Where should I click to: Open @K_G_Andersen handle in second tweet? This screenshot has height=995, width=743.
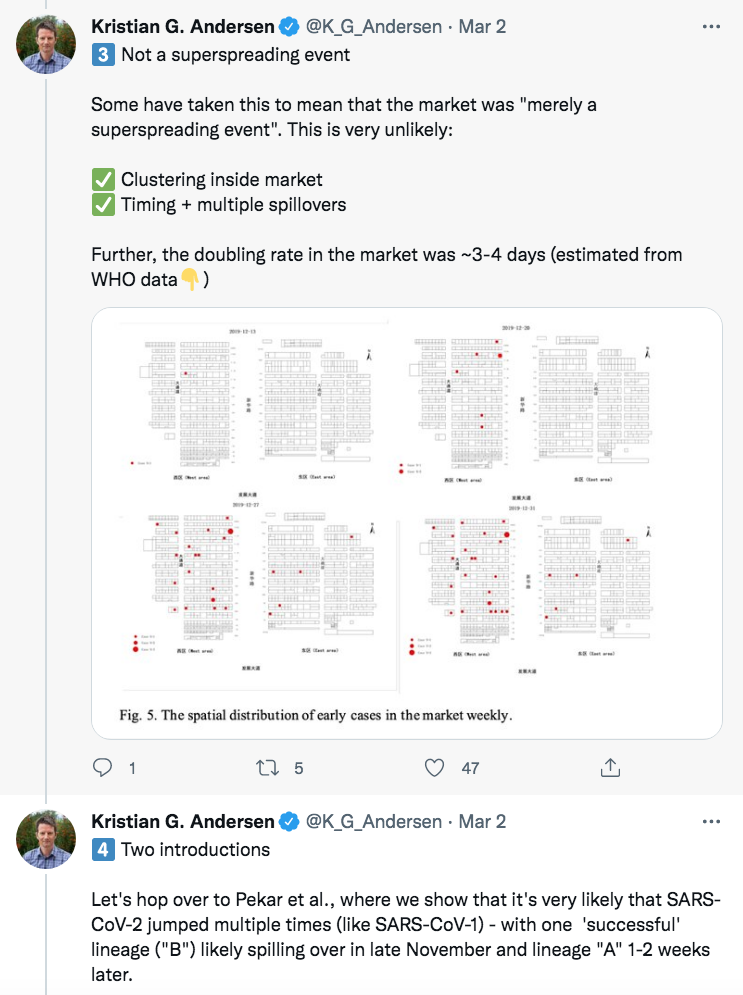(x=374, y=822)
